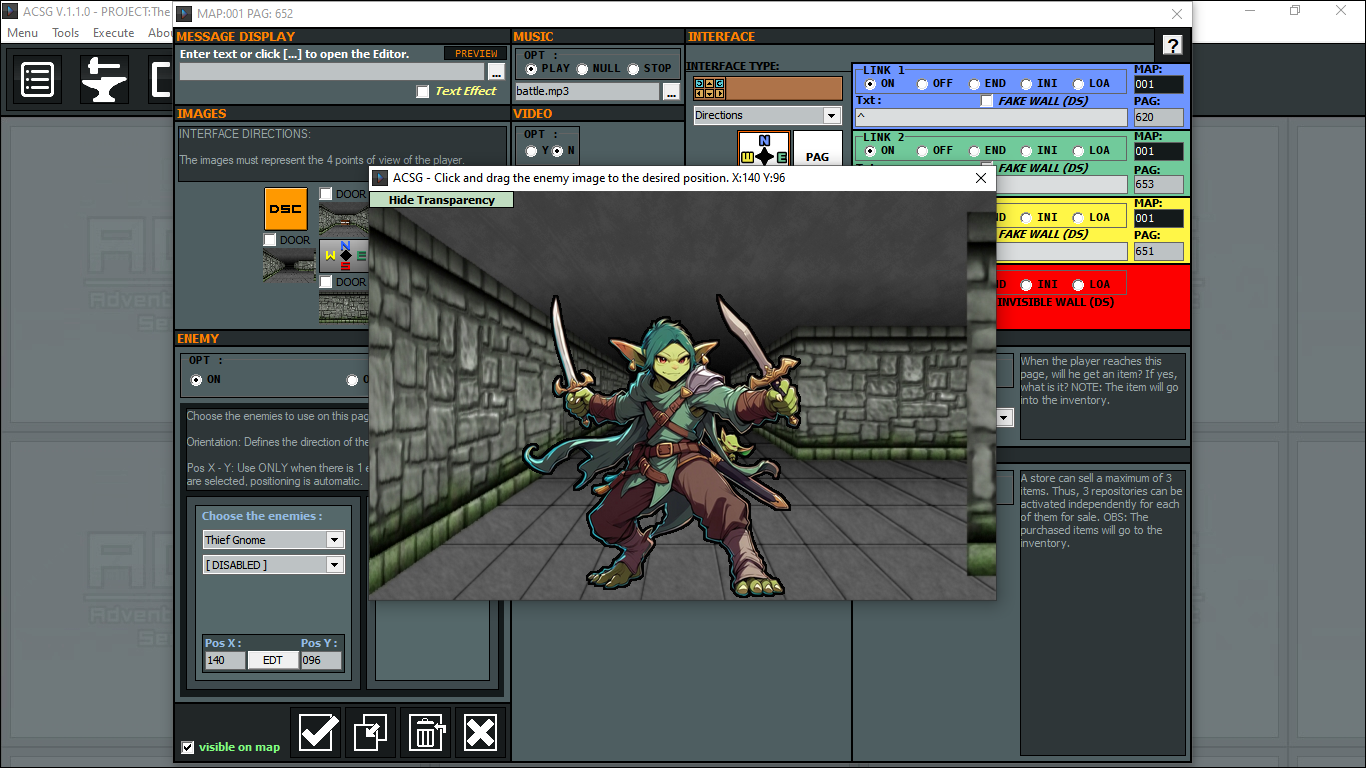
Task: Click the X cancel icon at bottom
Action: [x=480, y=733]
